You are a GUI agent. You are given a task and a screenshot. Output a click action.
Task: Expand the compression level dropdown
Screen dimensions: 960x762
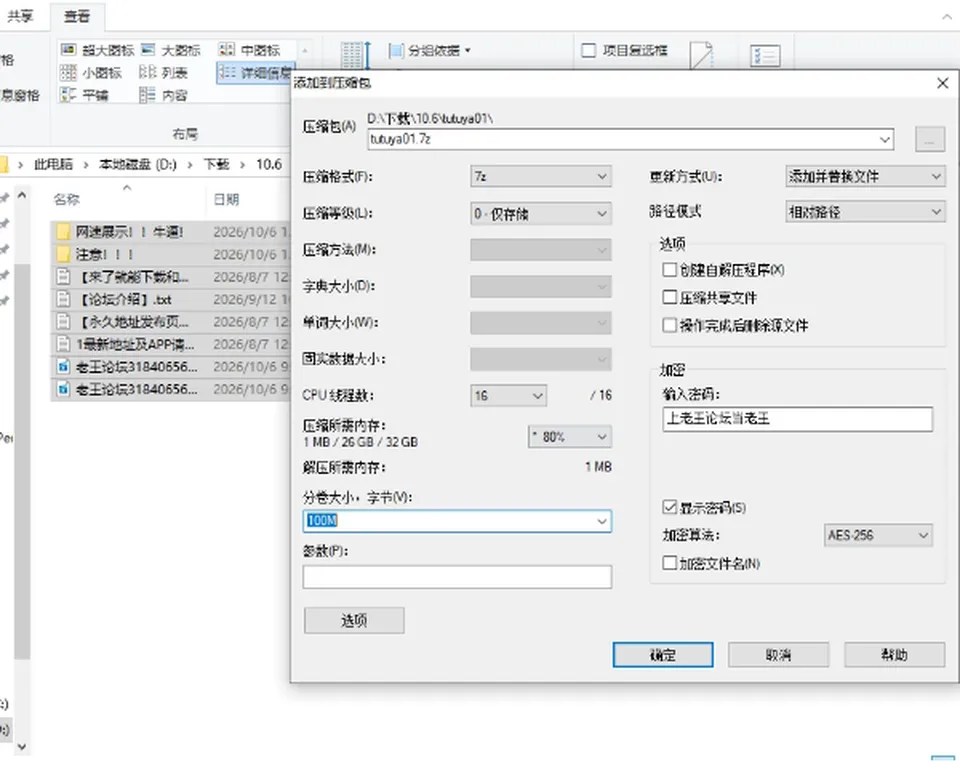click(x=541, y=214)
